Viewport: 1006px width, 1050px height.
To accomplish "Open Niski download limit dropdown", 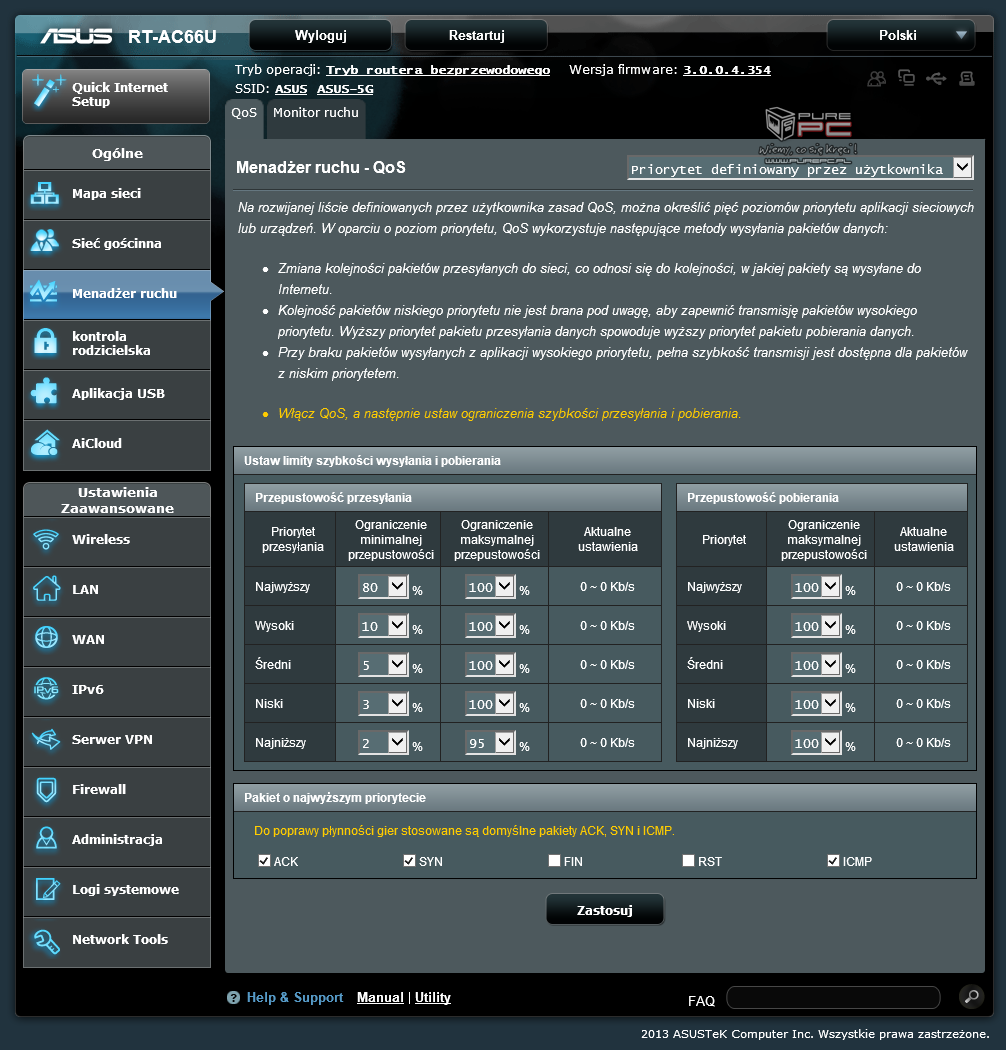I will [816, 703].
